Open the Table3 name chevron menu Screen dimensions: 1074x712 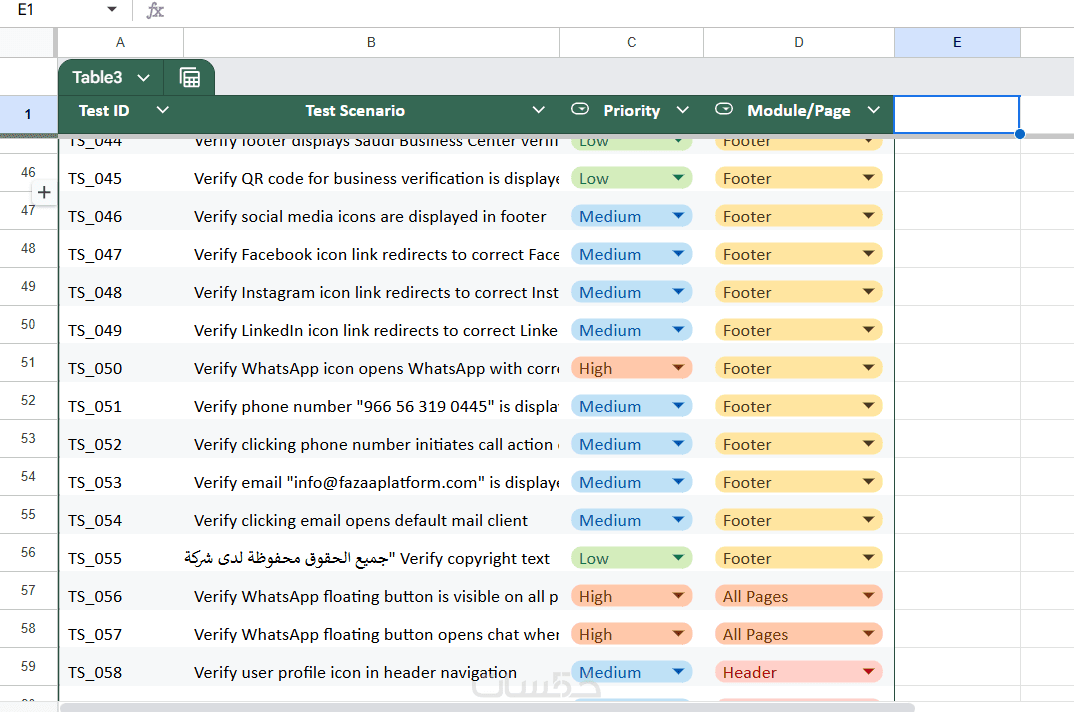(x=143, y=77)
